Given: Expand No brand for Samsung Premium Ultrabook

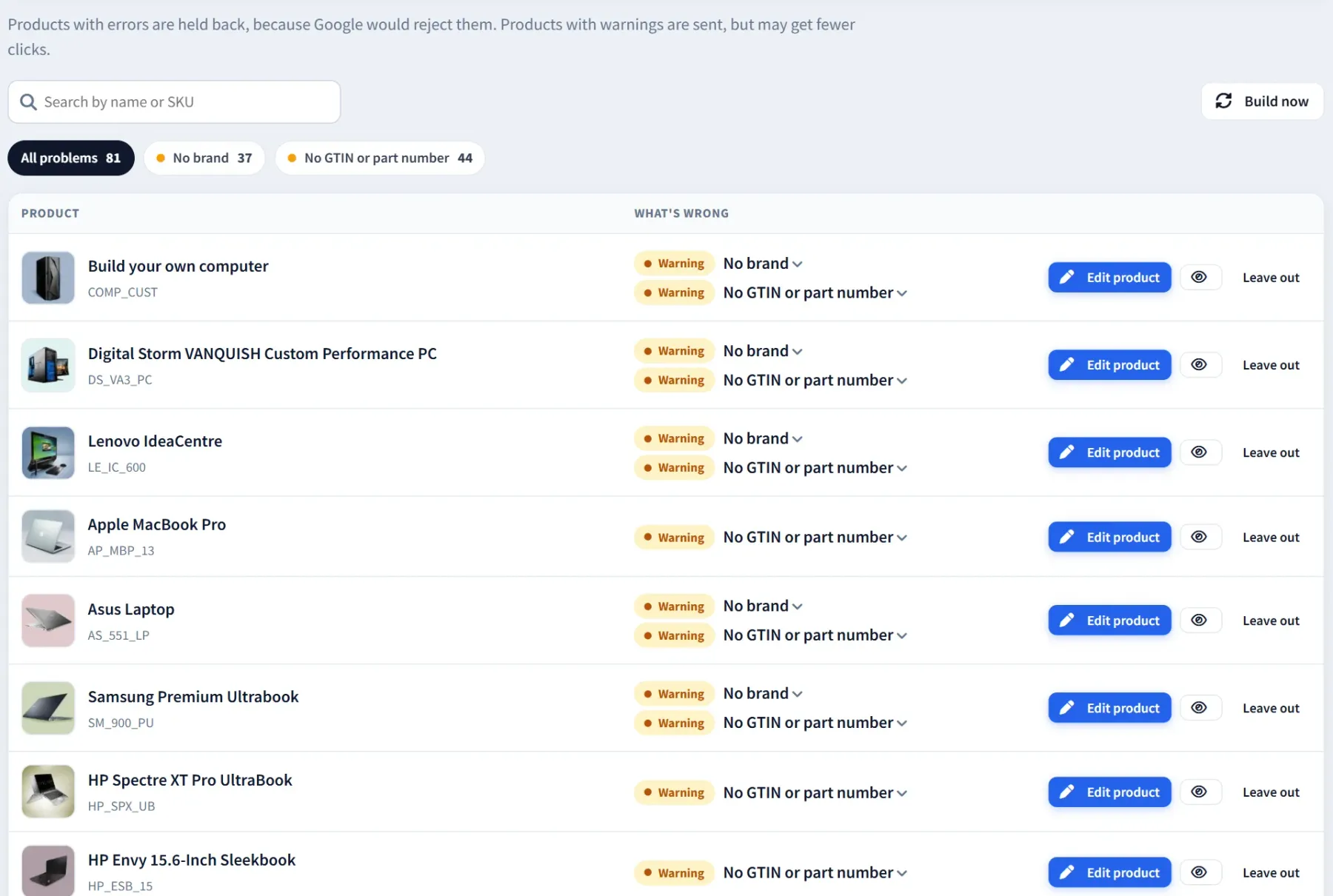Looking at the screenshot, I should coord(763,693).
